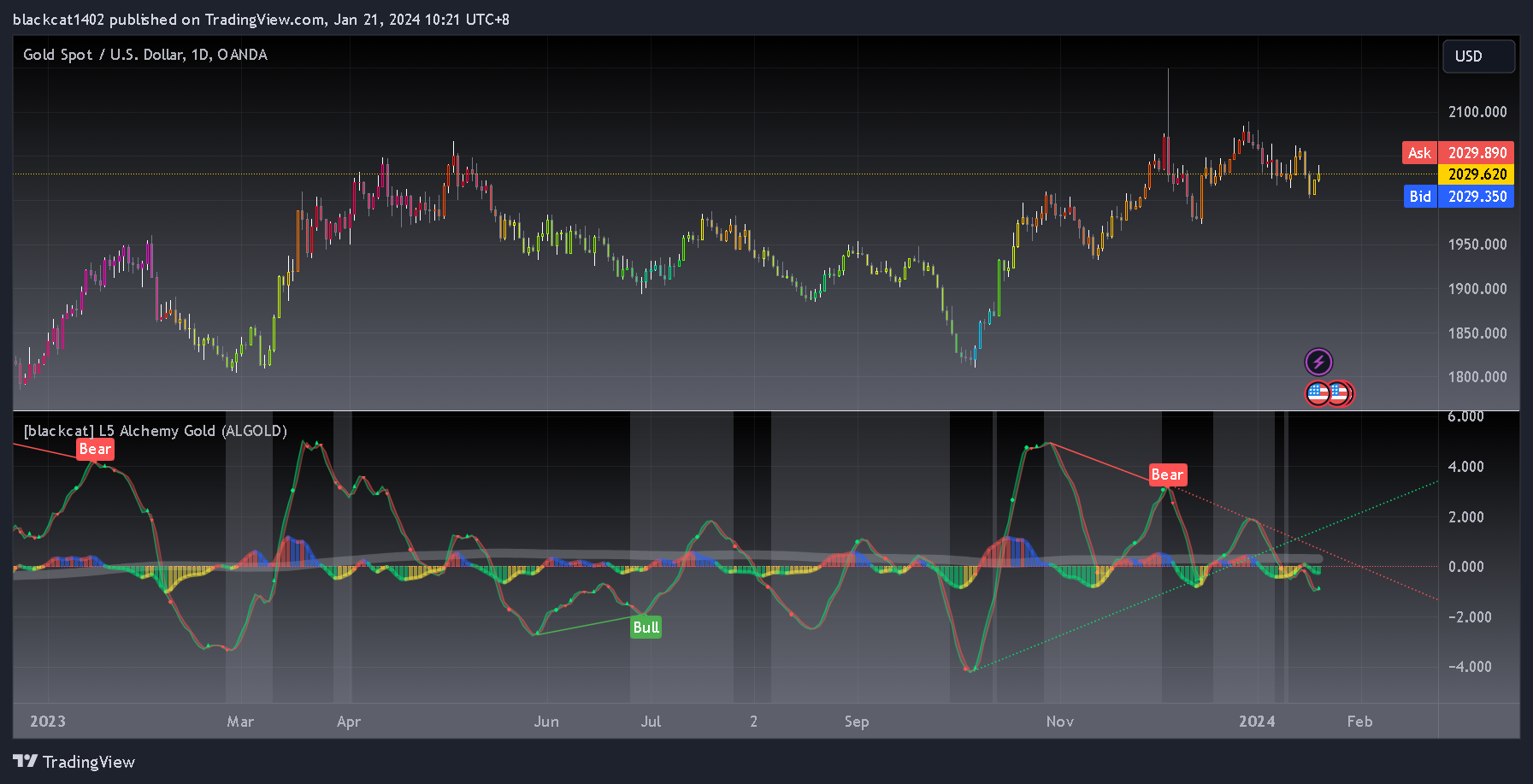The height and width of the screenshot is (784, 1533).
Task: Click the 2023 label on time axis
Action: coord(48,722)
